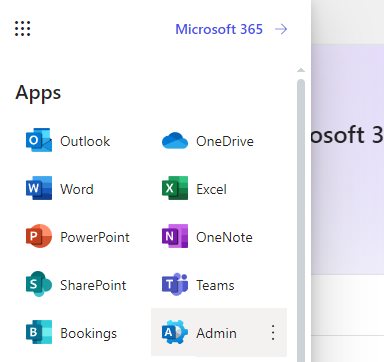Select the Excel text label

coord(211,189)
